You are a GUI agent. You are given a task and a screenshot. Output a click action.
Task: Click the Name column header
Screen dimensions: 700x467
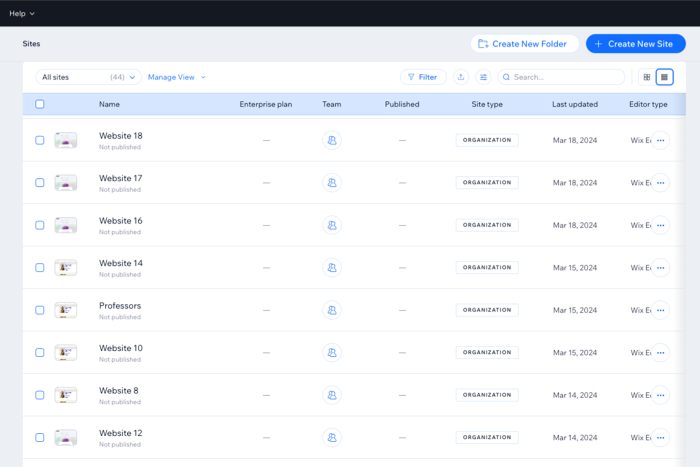tap(109, 104)
